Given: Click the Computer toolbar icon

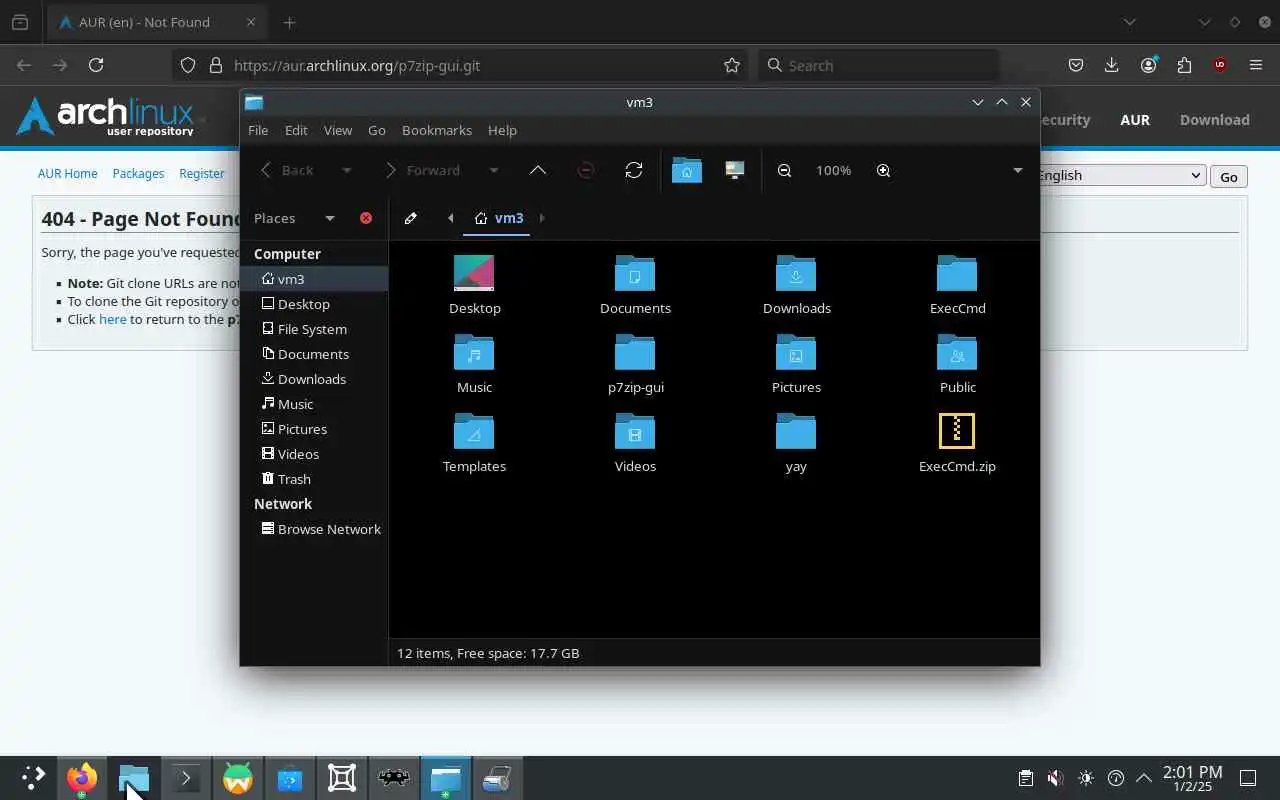Looking at the screenshot, I should (x=735, y=170).
